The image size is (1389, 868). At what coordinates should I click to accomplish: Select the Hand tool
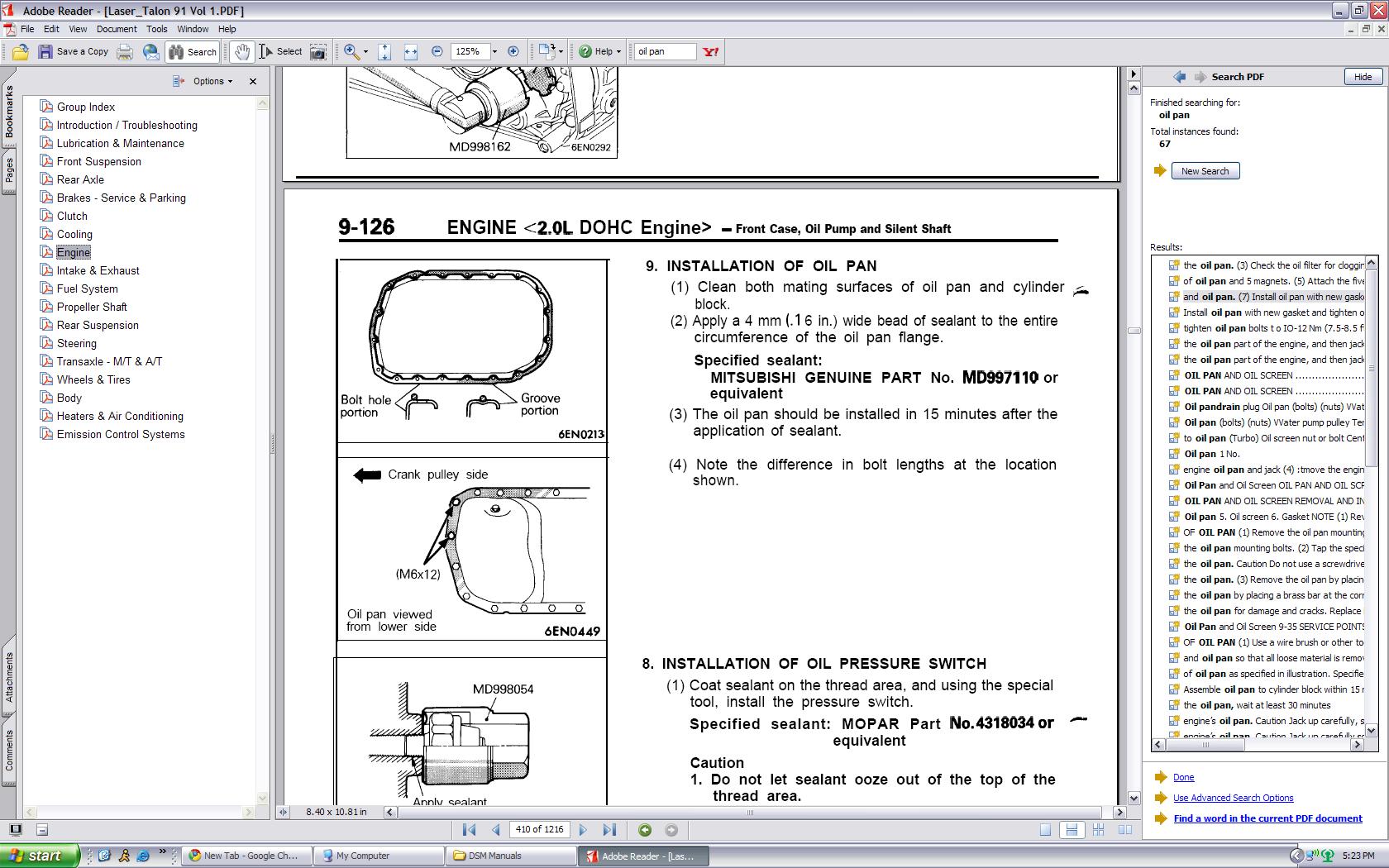tap(241, 52)
